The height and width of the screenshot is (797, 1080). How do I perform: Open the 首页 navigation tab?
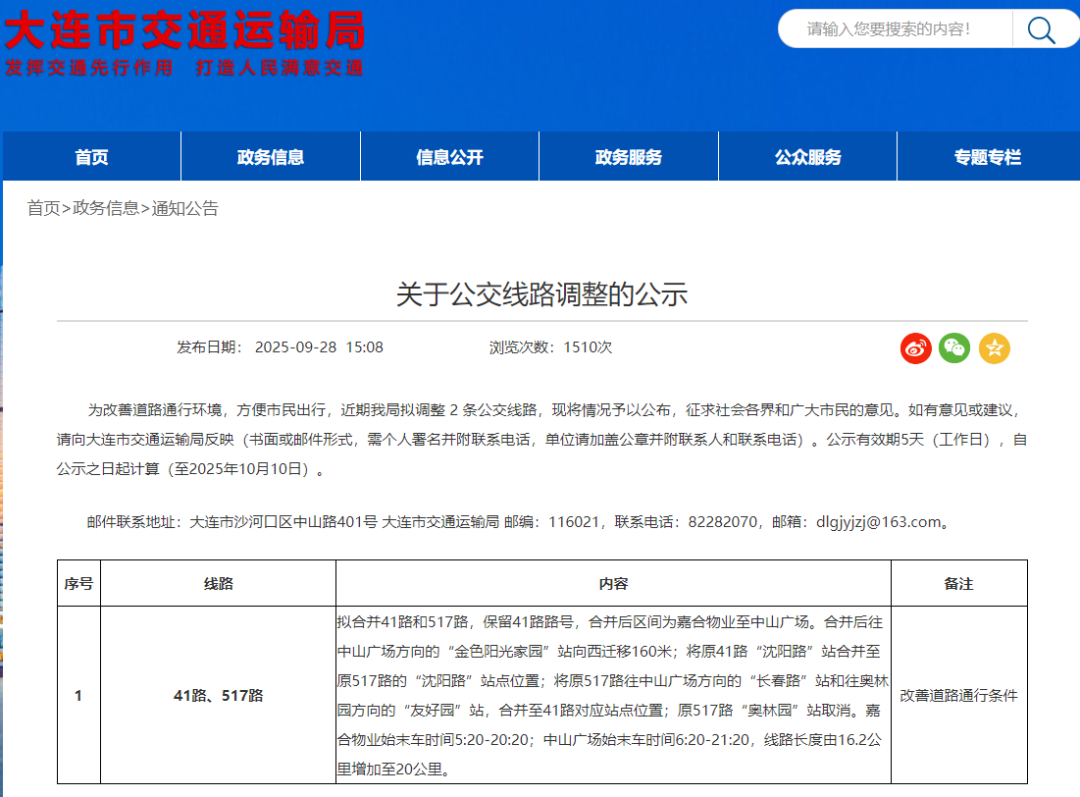pos(91,157)
